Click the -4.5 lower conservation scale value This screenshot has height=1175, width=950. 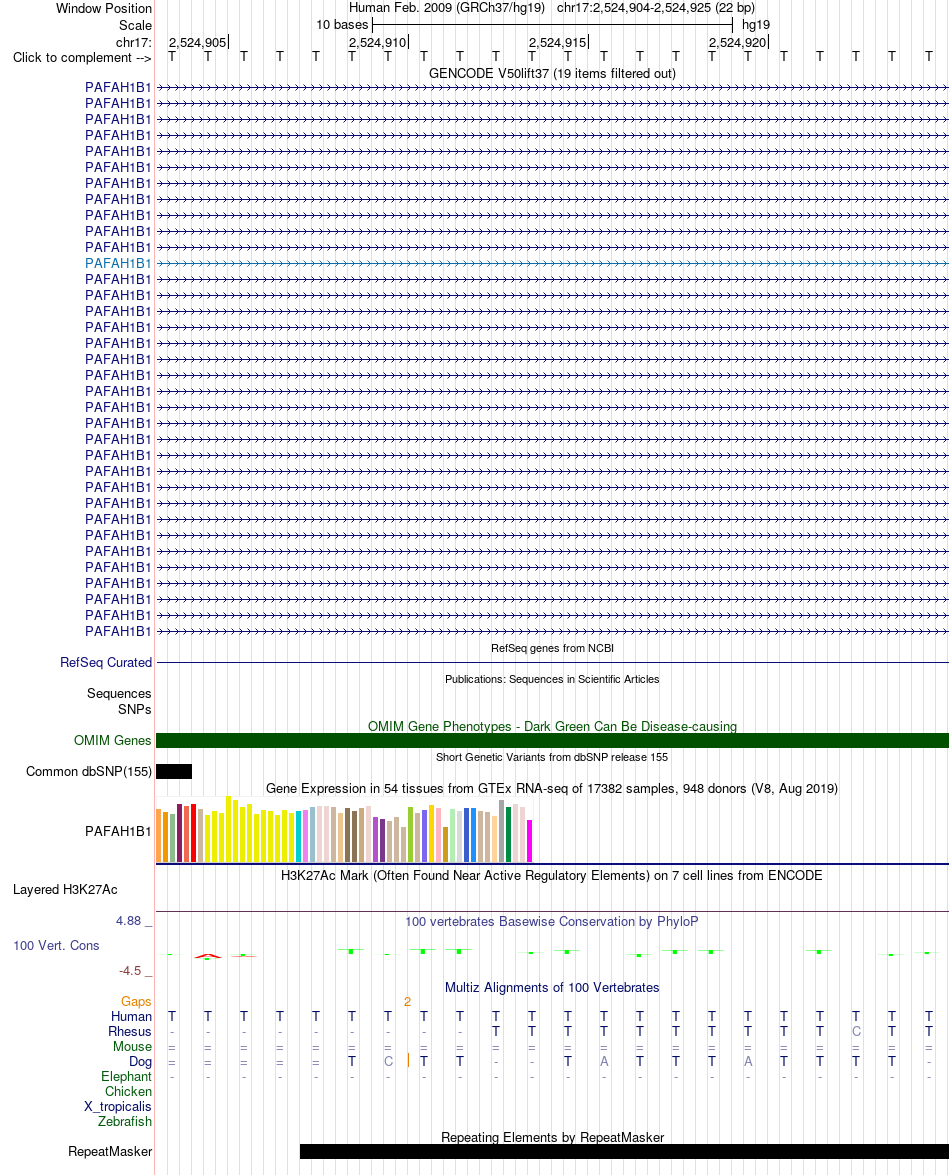point(130,970)
